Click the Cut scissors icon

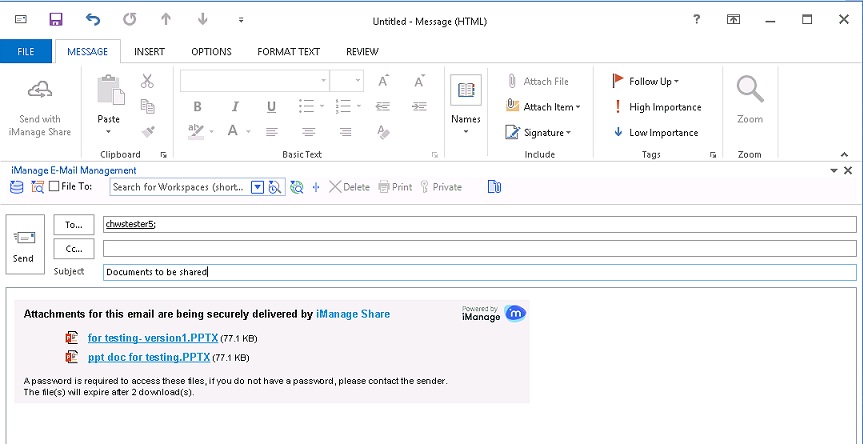147,81
